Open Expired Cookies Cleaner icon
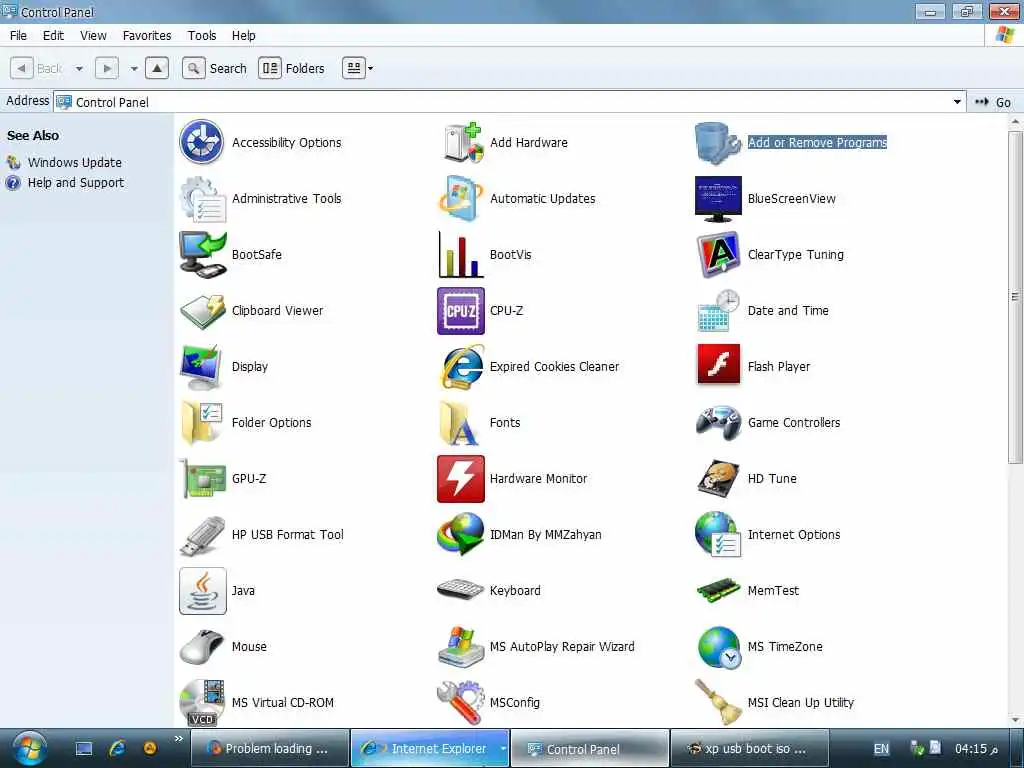 [462, 367]
